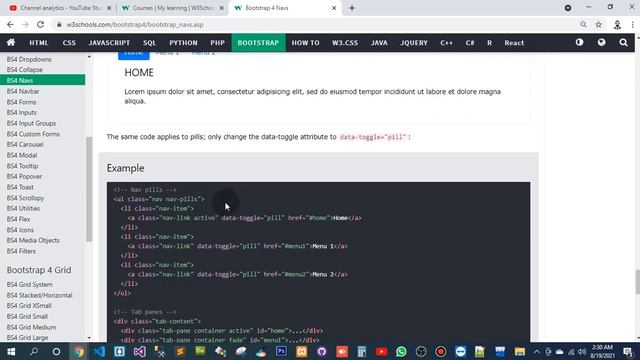
Task: Click the page vertical scrollbar thumb
Action: click(x=638, y=282)
